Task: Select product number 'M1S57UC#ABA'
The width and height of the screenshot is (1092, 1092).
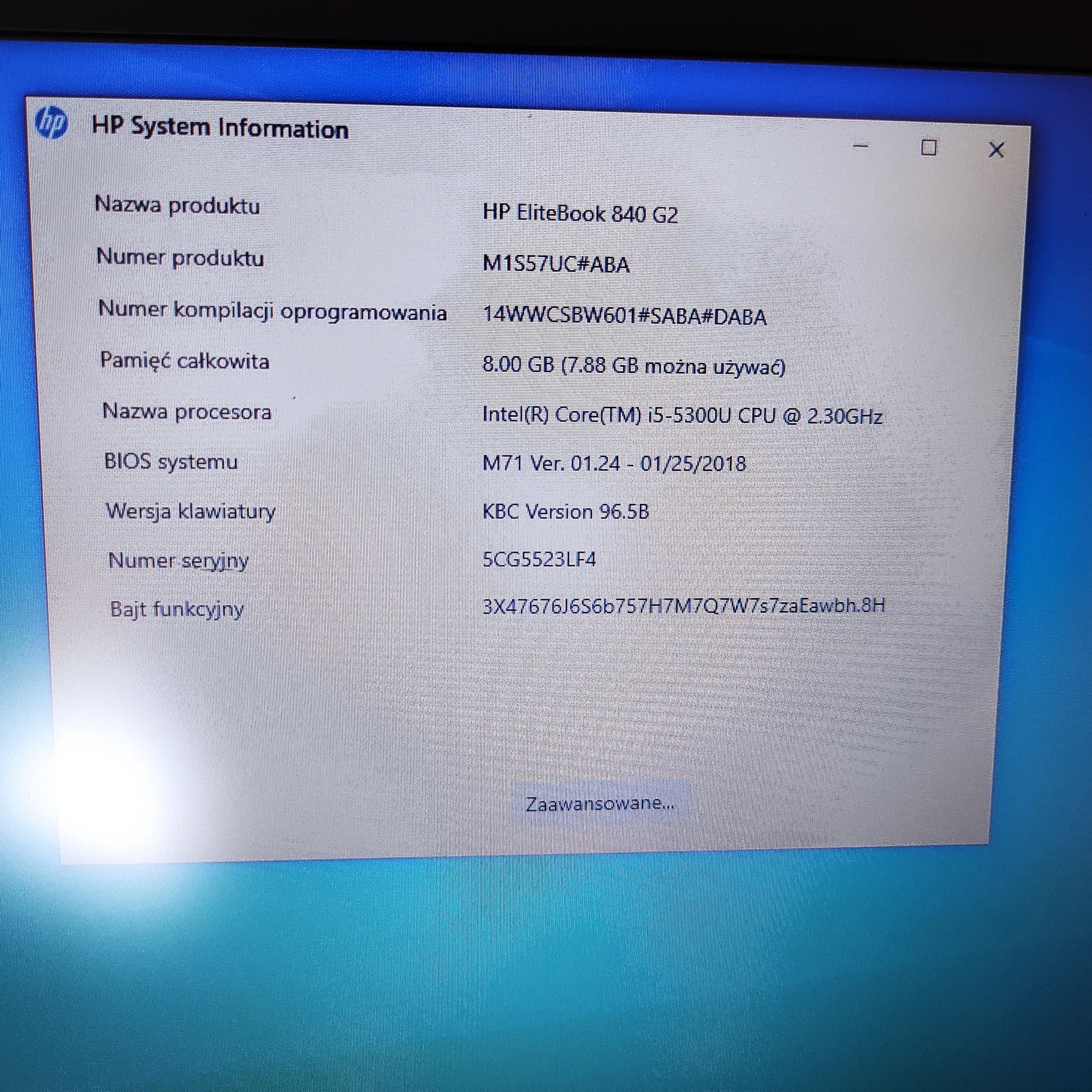Action: click(x=556, y=264)
